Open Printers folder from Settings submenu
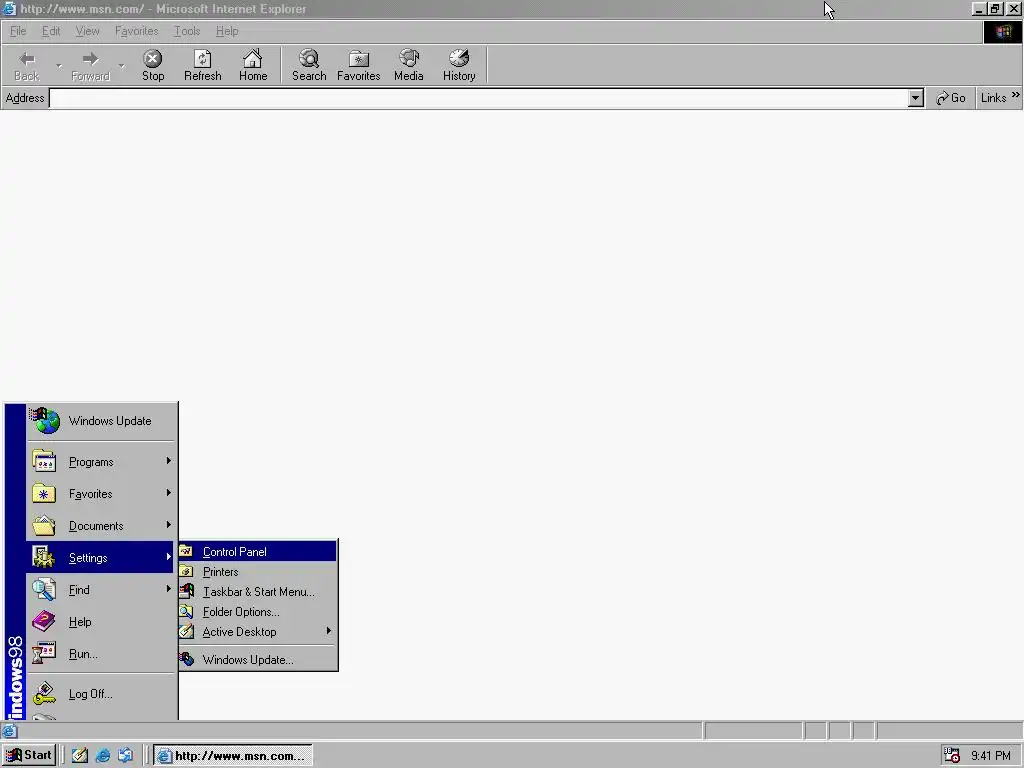Image resolution: width=1024 pixels, height=768 pixels. [x=258, y=572]
